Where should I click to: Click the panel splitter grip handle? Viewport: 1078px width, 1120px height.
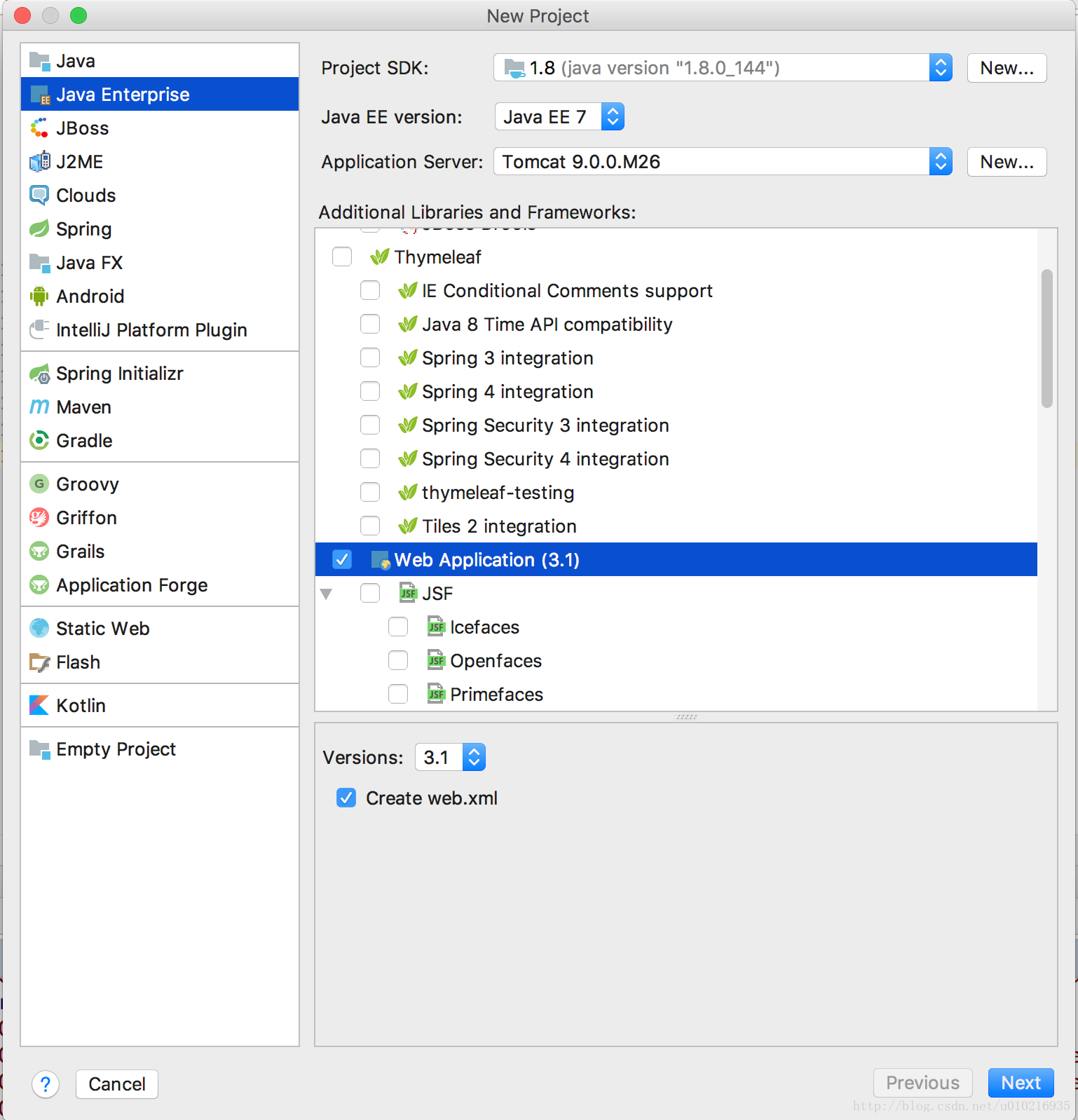(x=686, y=717)
